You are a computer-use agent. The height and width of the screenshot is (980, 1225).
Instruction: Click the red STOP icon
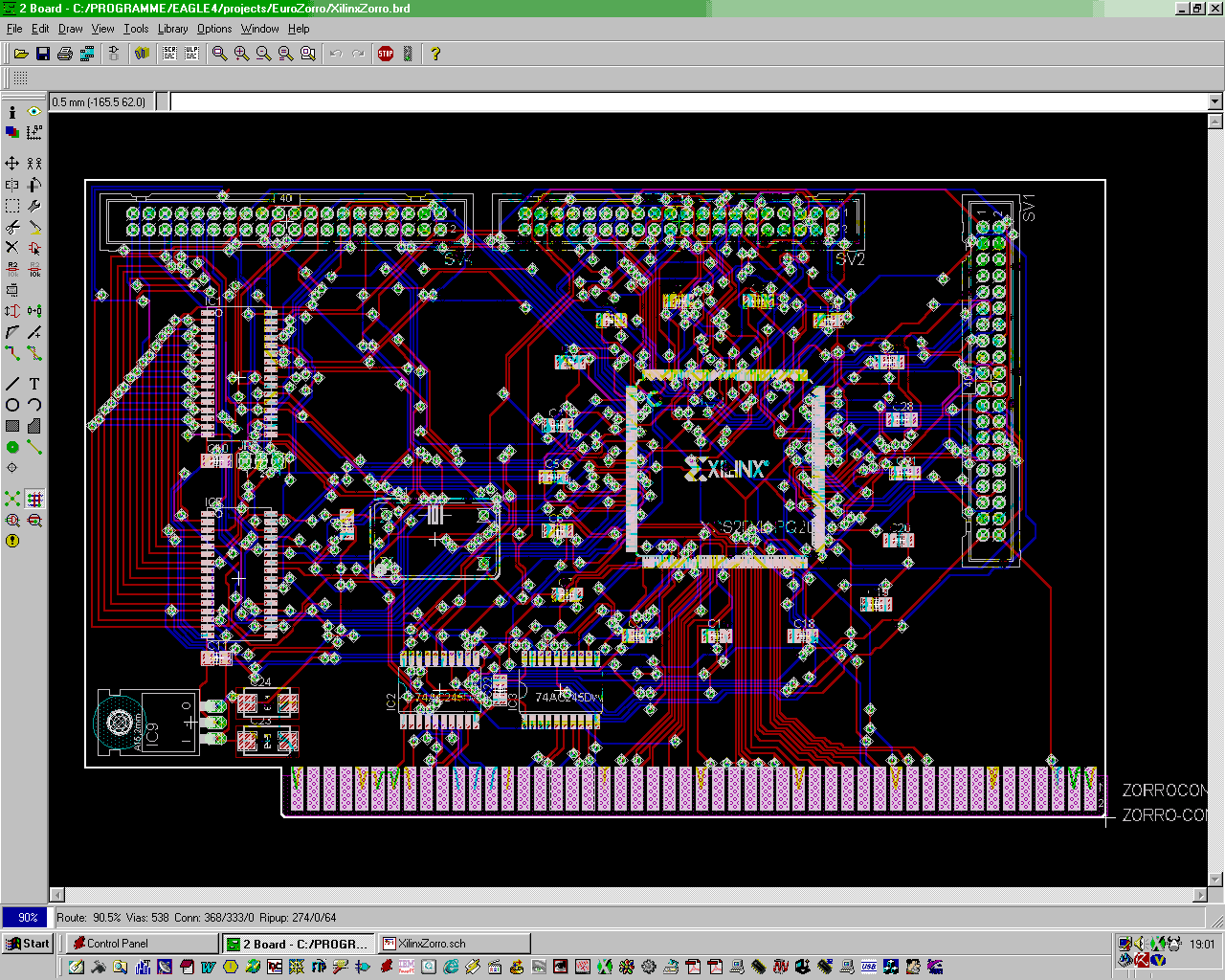pos(386,54)
